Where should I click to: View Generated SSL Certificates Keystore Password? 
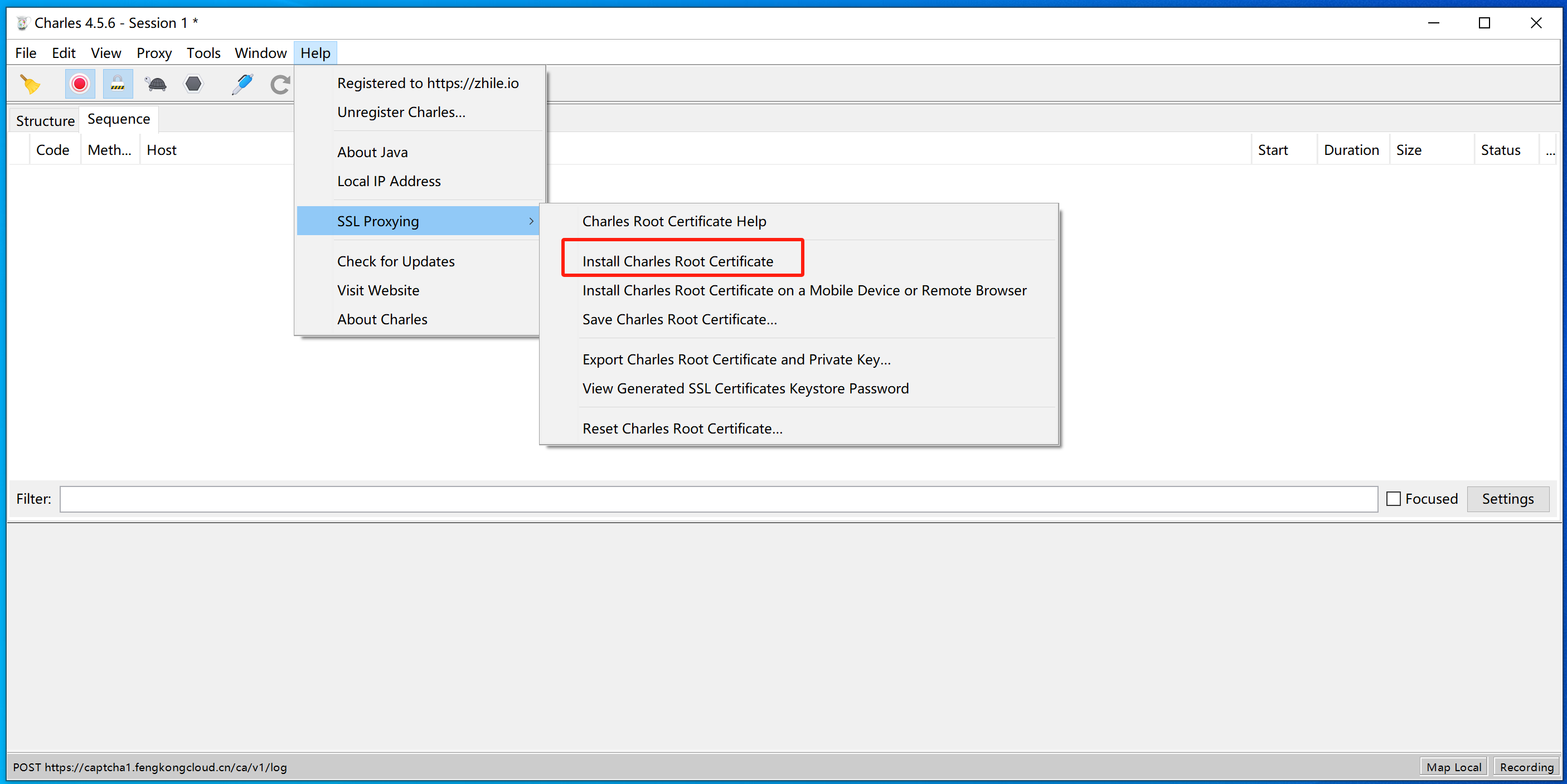(x=745, y=388)
